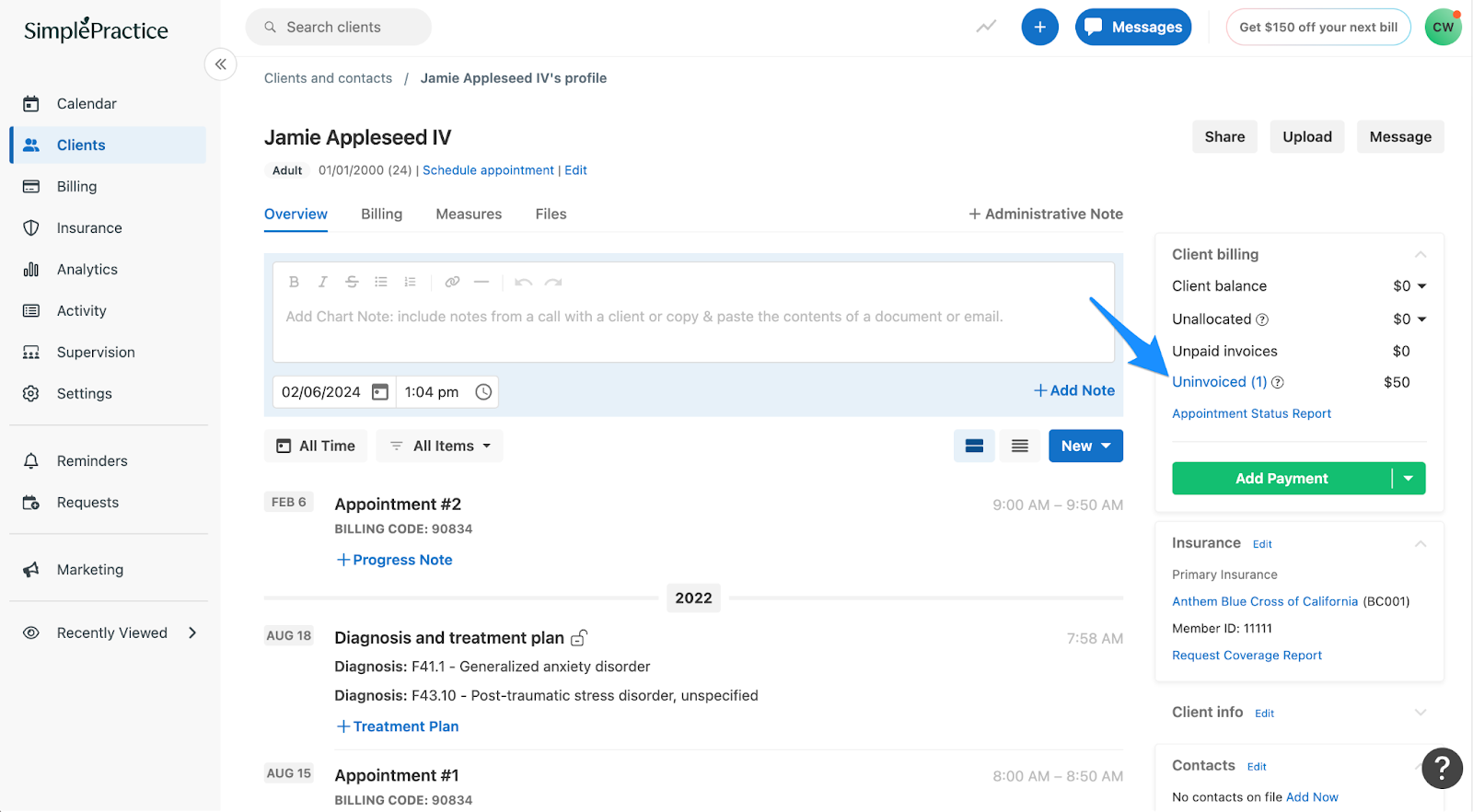Screen dimensions: 1473x812
Task: Open Requests in the sidebar
Action: click(x=109, y=503)
